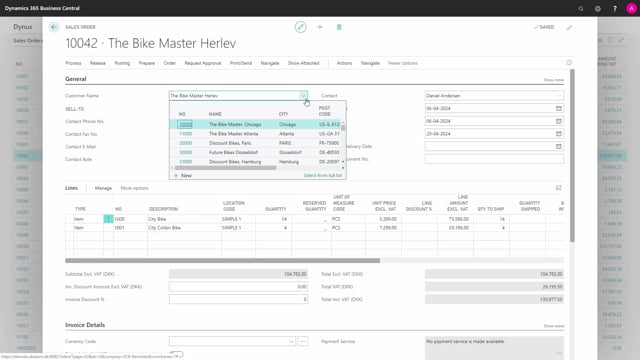Open the calendar for the 20-04-2024 date
Screen dimensions: 640x360
[559, 133]
